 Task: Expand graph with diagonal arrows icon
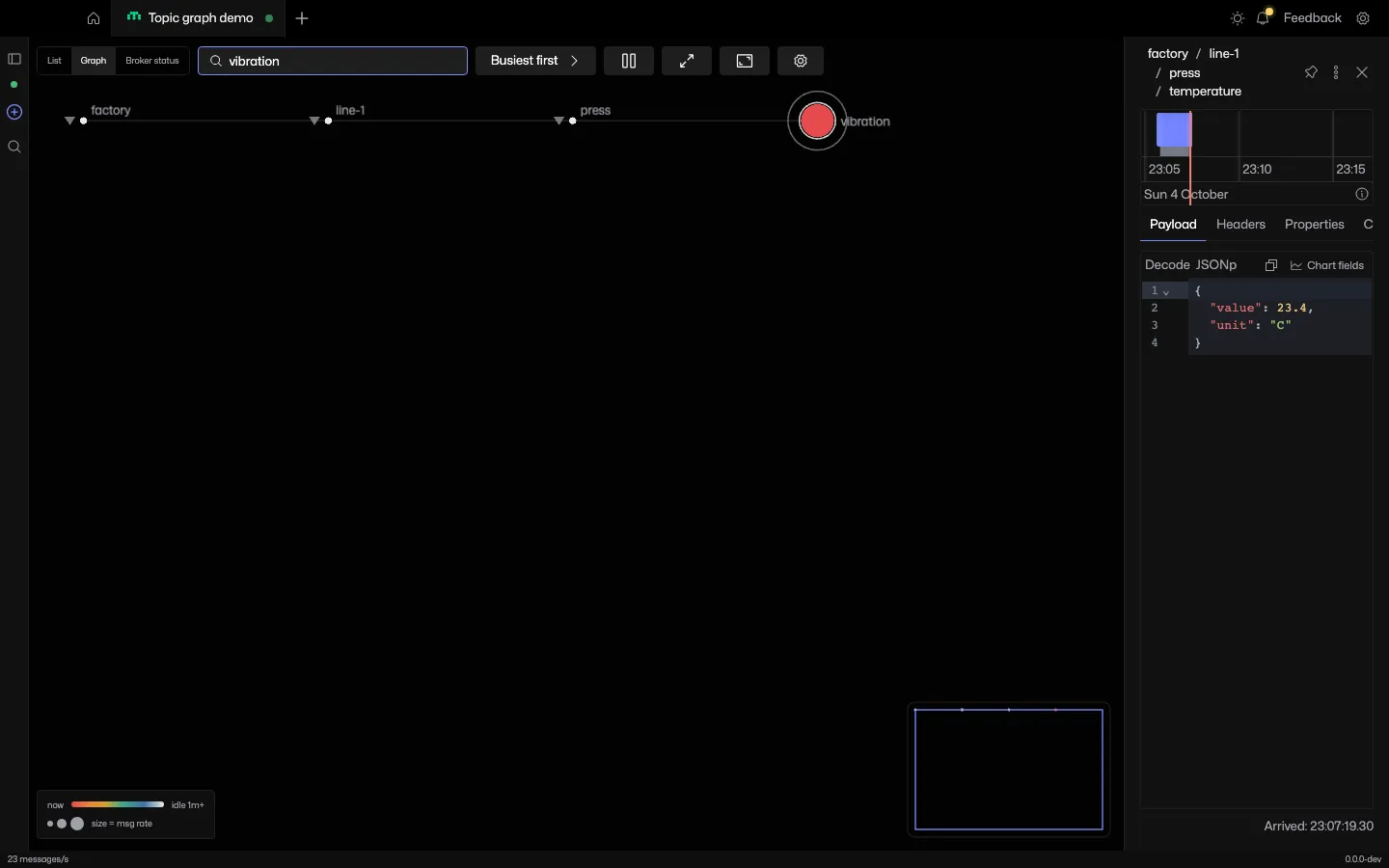(x=687, y=61)
